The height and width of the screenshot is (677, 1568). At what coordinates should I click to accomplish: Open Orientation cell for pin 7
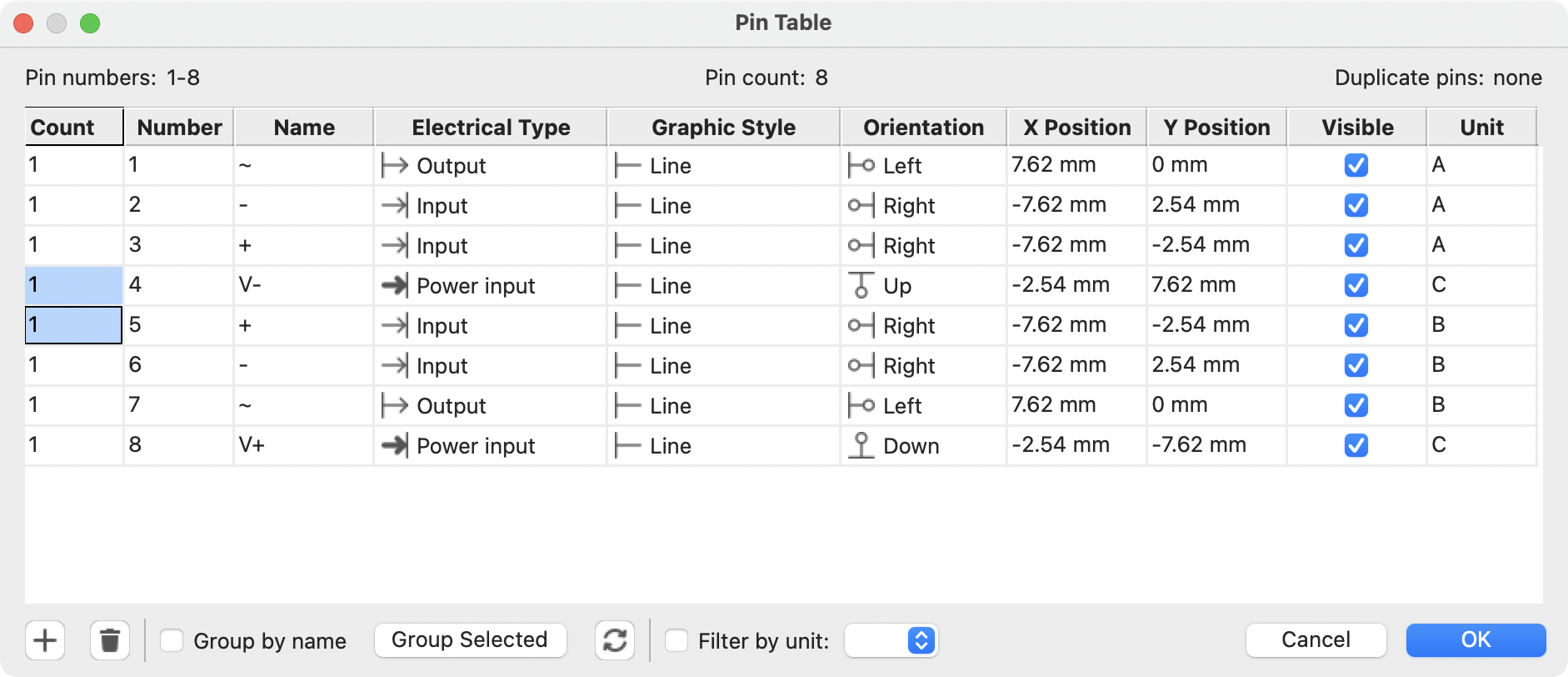point(923,406)
